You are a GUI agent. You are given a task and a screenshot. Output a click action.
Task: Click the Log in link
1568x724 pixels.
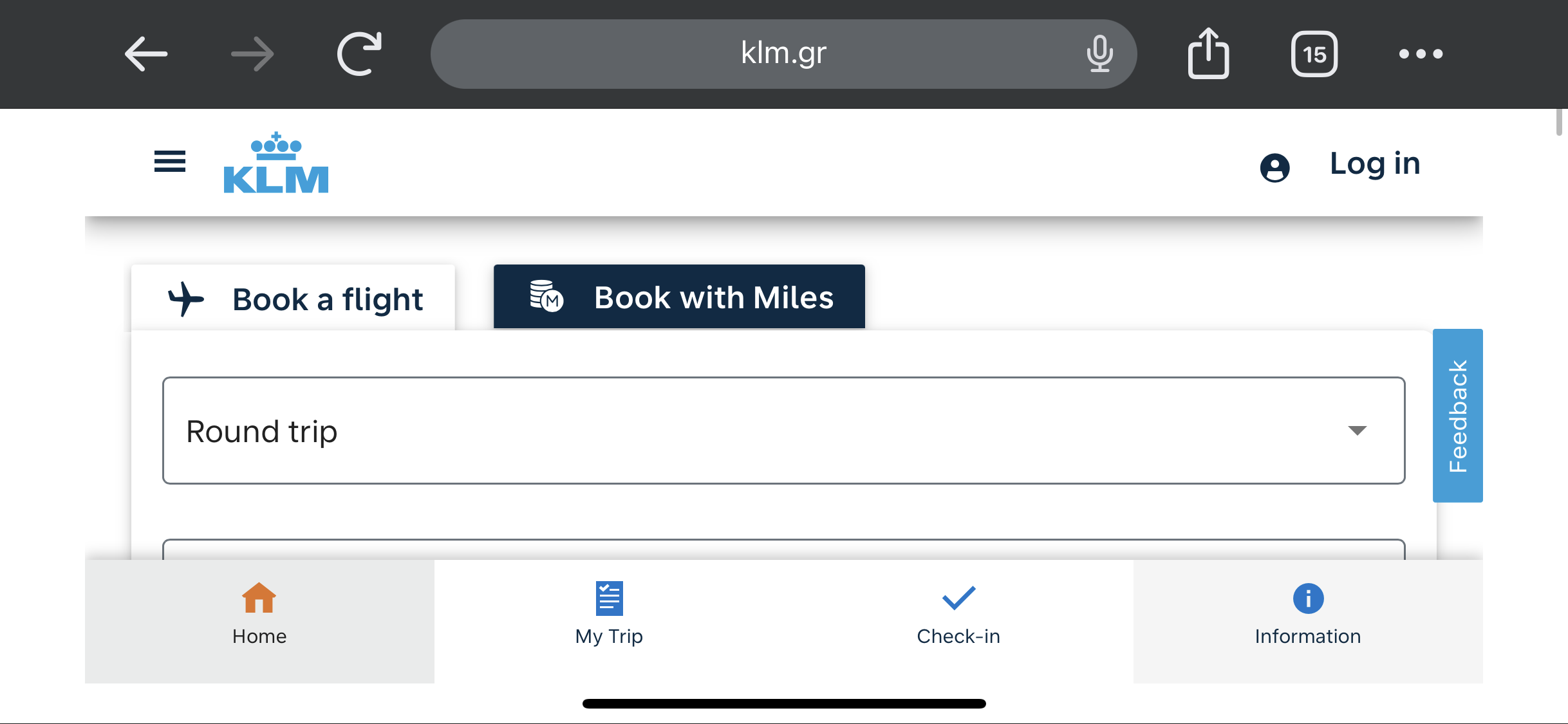click(x=1375, y=163)
